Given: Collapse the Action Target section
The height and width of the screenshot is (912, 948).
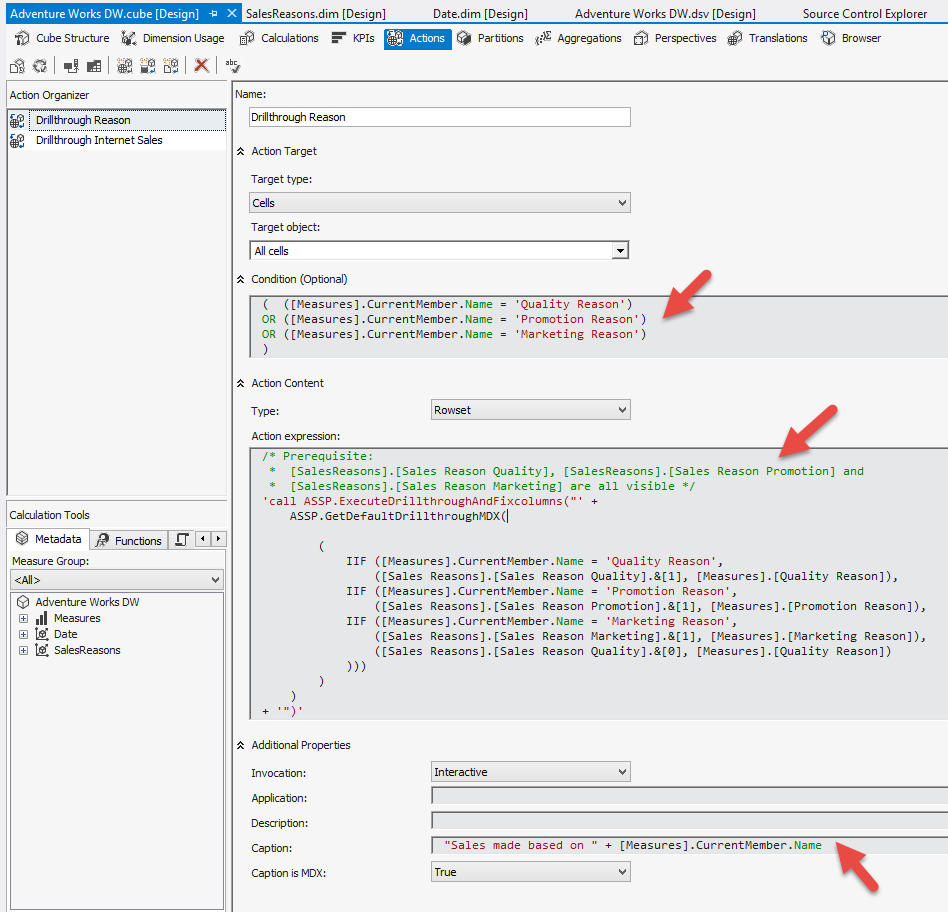Looking at the screenshot, I should [240, 151].
